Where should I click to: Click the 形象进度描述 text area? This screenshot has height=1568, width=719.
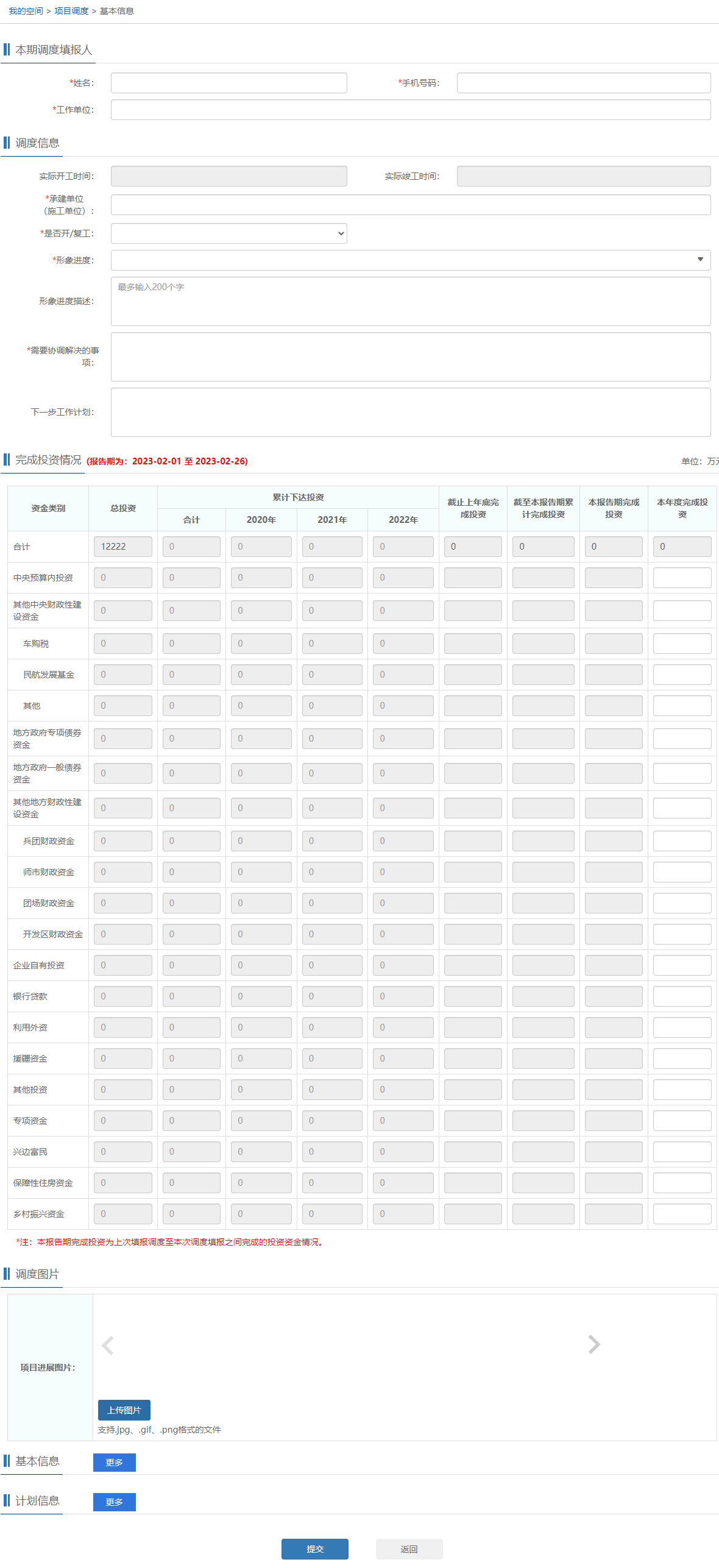pyautogui.click(x=410, y=301)
